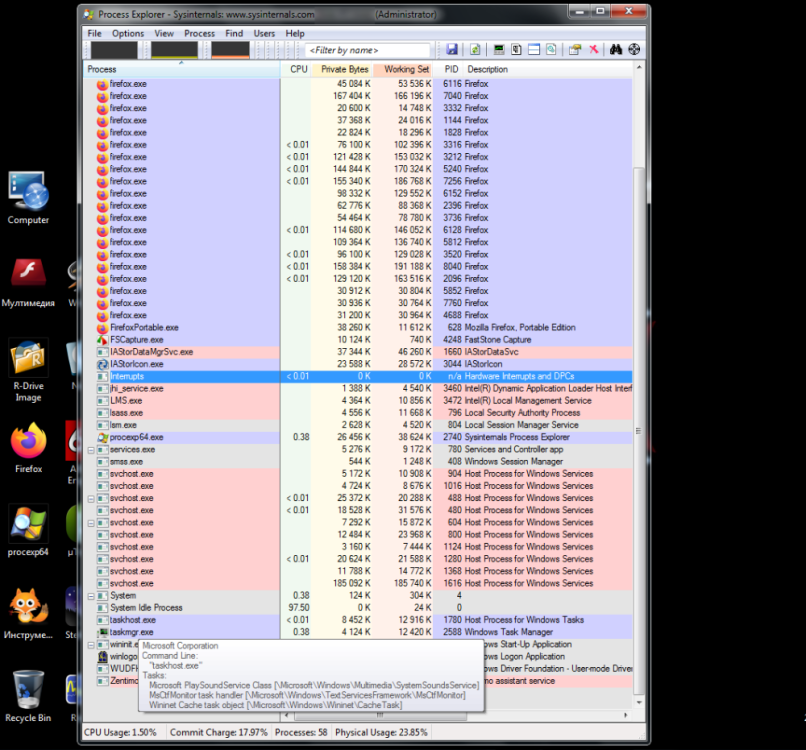Sort by the Process column header
The width and height of the screenshot is (806, 750).
point(181,69)
